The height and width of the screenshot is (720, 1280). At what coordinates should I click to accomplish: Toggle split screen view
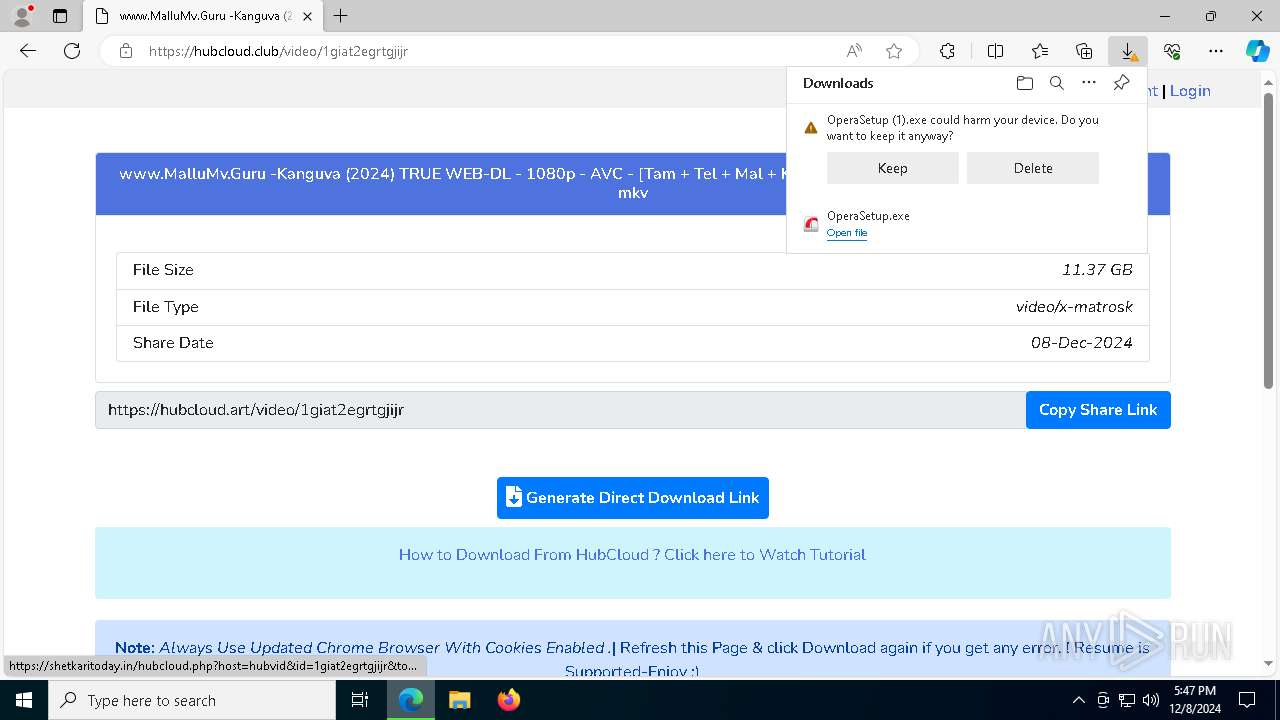(995, 51)
